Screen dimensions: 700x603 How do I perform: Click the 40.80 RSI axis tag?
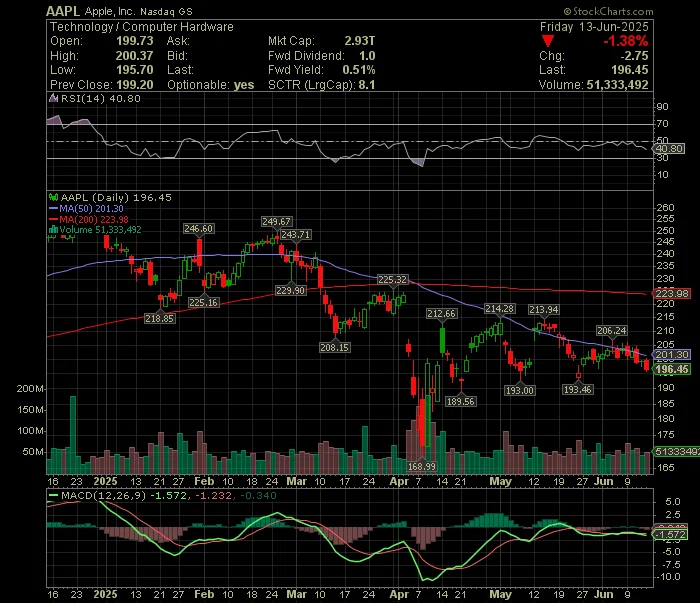pos(668,149)
